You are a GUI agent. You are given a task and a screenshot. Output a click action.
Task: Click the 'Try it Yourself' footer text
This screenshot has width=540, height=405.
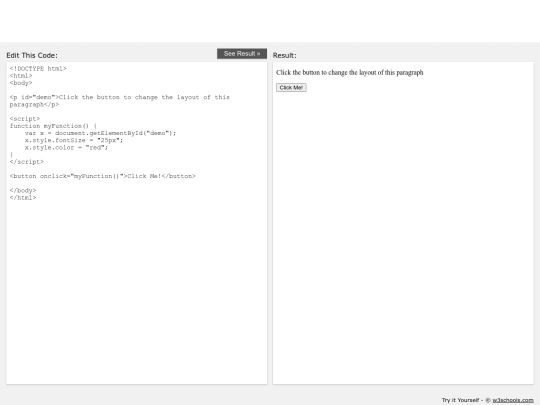pyautogui.click(x=460, y=400)
